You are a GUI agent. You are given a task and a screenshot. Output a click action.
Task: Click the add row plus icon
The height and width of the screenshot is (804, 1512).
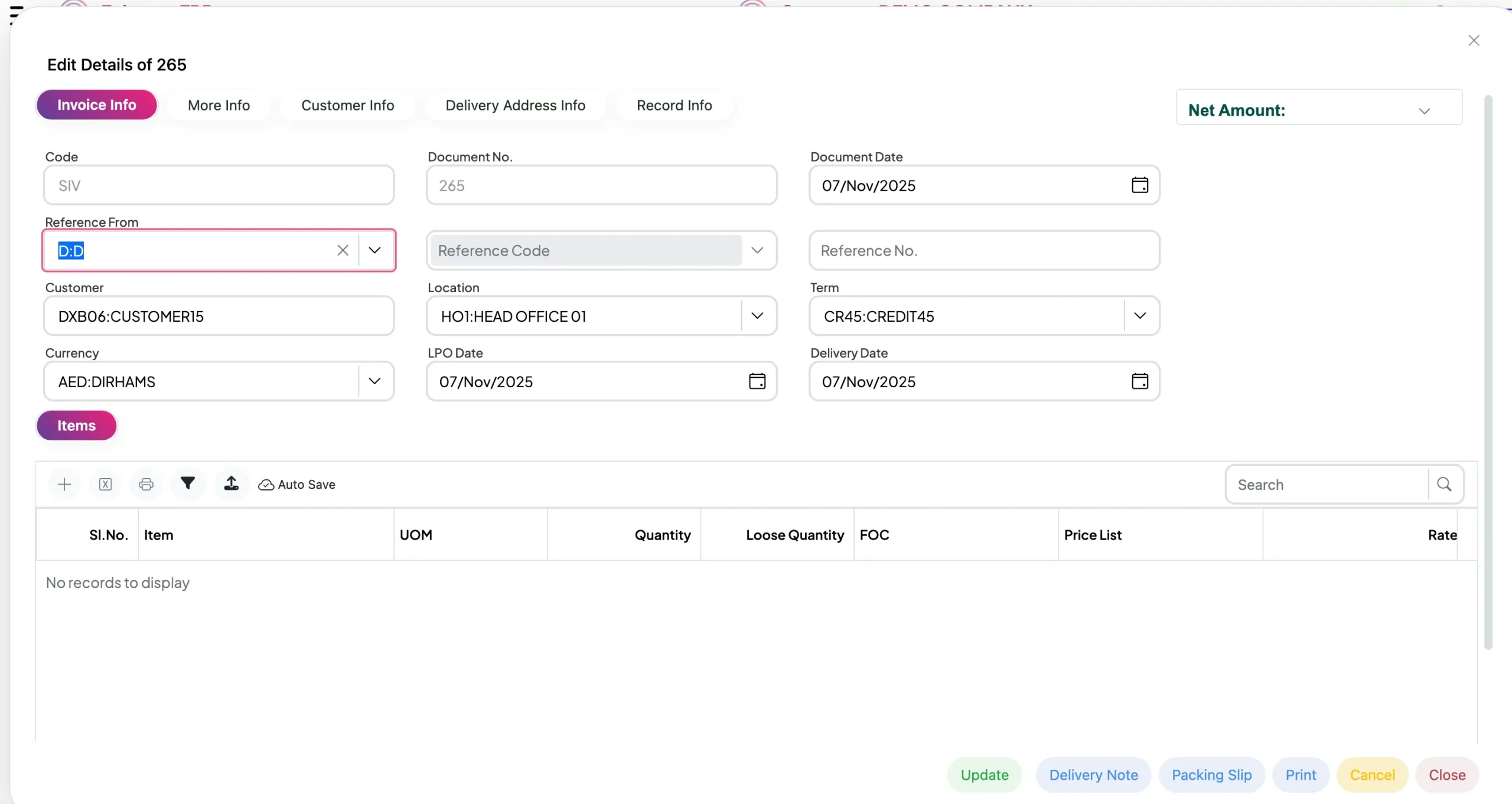coord(64,484)
